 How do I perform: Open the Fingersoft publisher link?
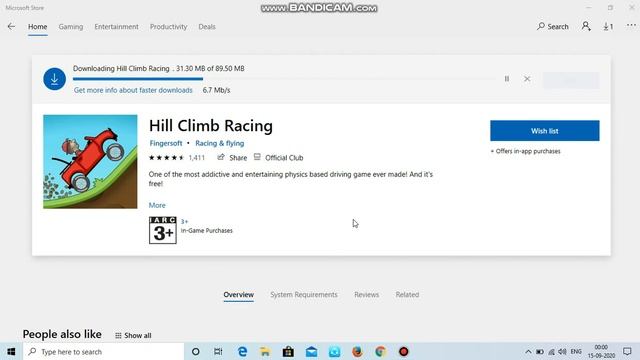[x=166, y=143]
